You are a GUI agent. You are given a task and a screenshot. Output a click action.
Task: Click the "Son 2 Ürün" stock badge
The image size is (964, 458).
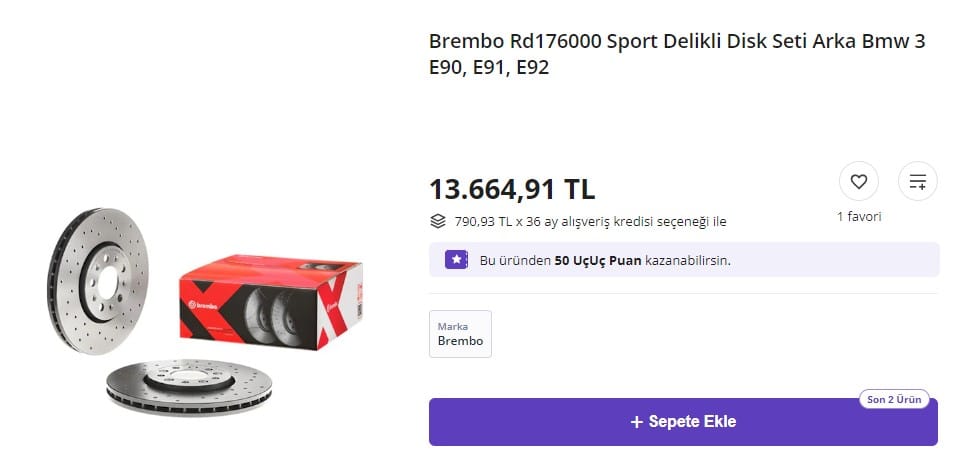(x=893, y=400)
